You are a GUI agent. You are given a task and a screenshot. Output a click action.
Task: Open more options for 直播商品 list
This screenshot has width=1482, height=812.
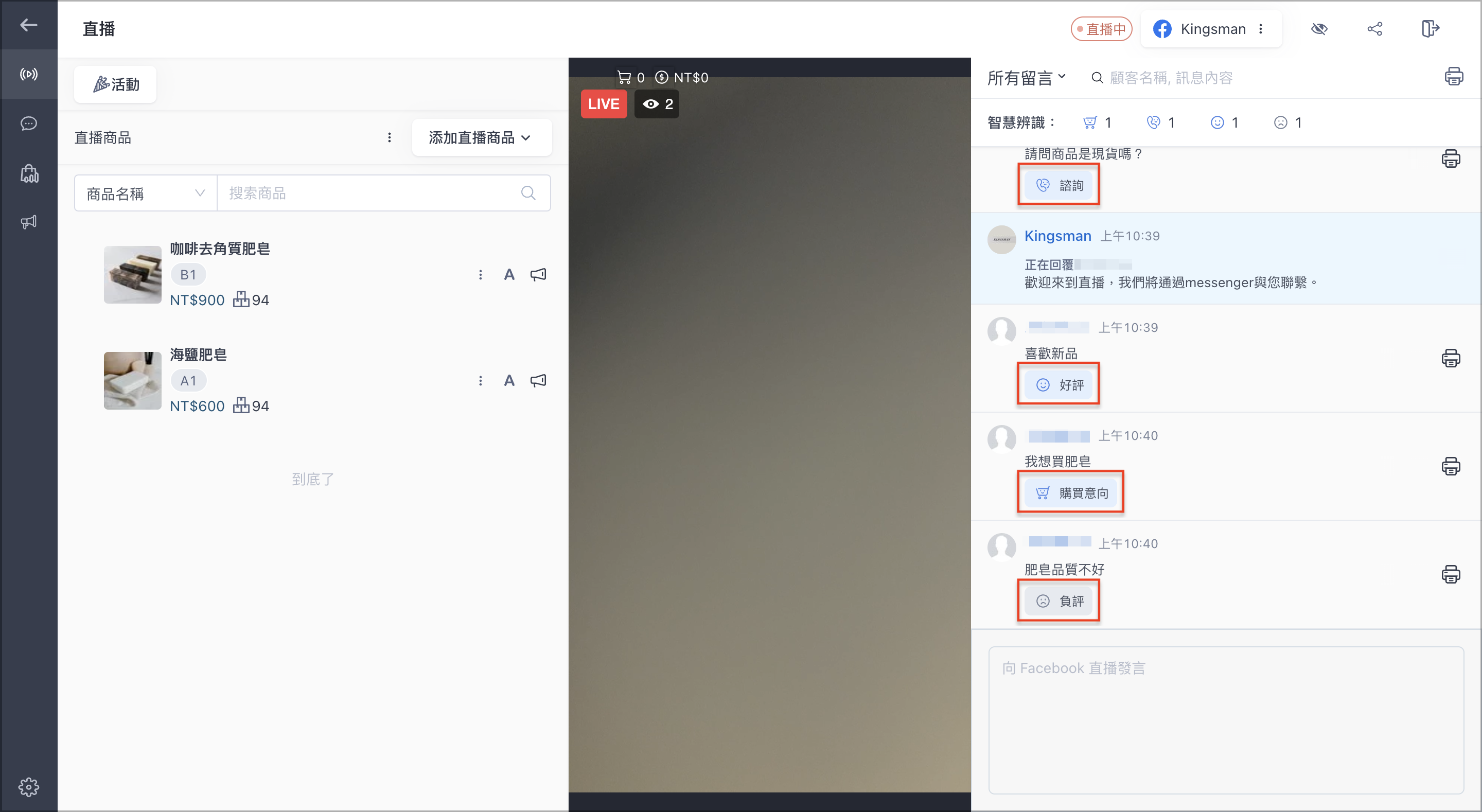[x=390, y=137]
